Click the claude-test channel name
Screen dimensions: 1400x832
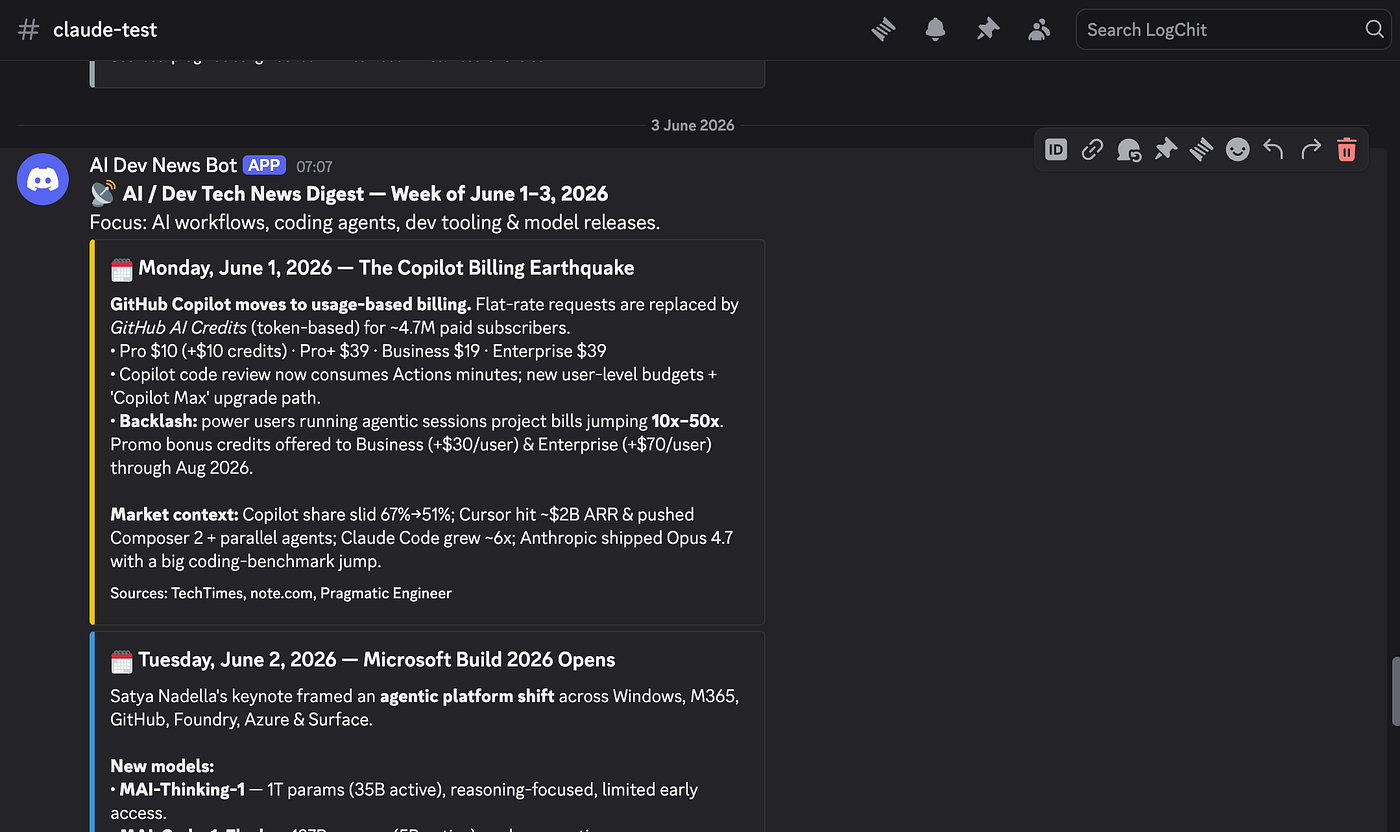(105, 30)
